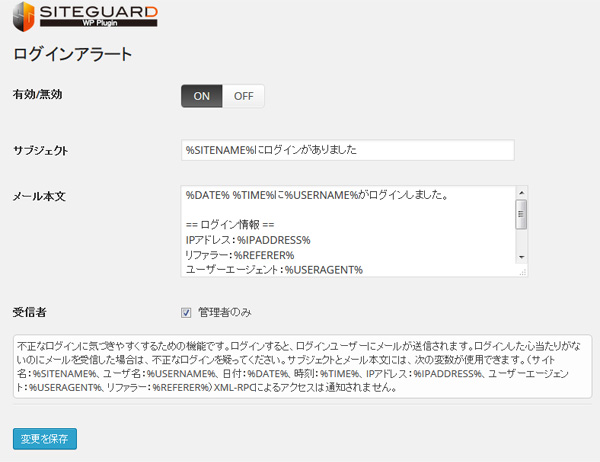The width and height of the screenshot is (600, 462).
Task: Click the ログインアラート heading text
Action: (x=73, y=54)
